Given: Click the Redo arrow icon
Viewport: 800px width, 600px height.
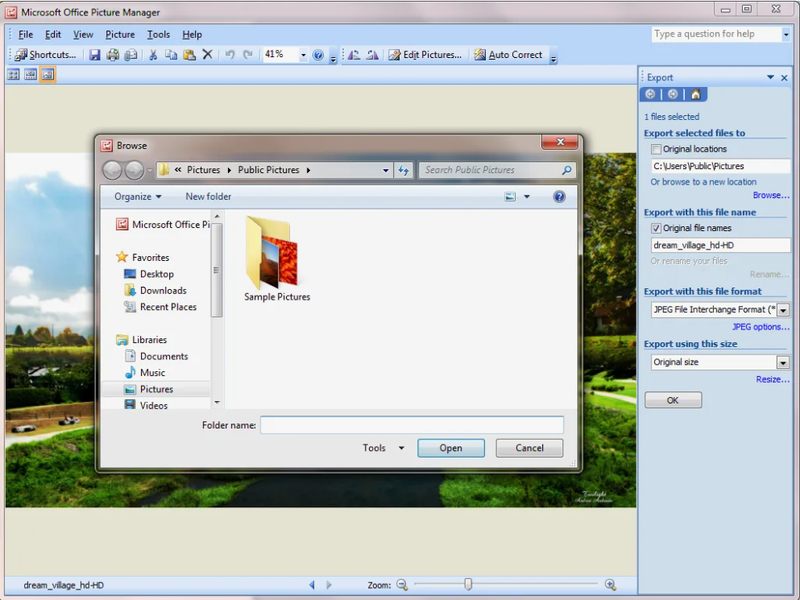Looking at the screenshot, I should click(x=248, y=55).
